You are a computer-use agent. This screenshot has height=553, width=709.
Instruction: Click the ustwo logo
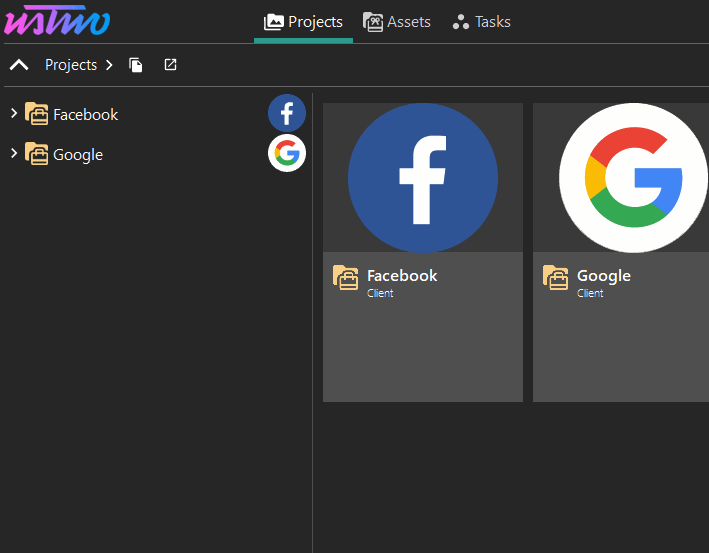click(57, 21)
